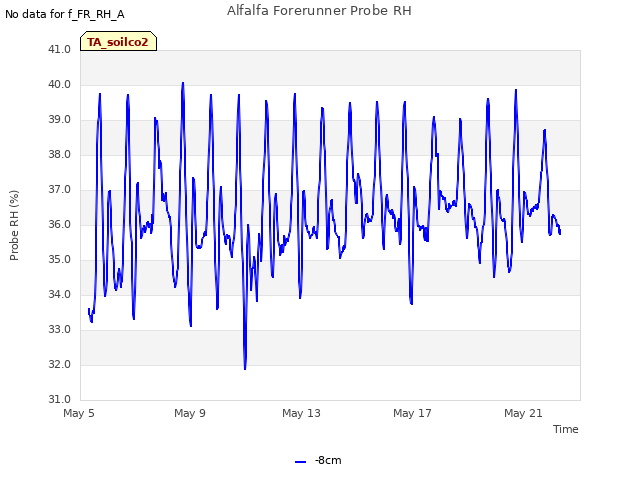Image resolution: width=640 pixels, height=480 pixels.
Task: Click the blue -8cm legend swatch
Action: tap(300, 462)
